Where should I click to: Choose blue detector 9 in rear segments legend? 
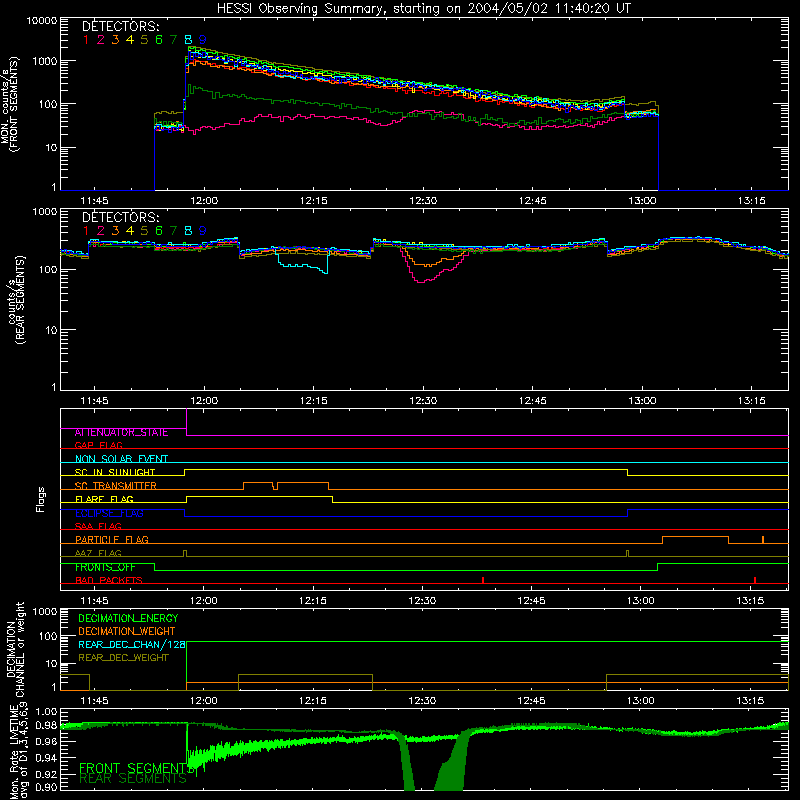[203, 231]
